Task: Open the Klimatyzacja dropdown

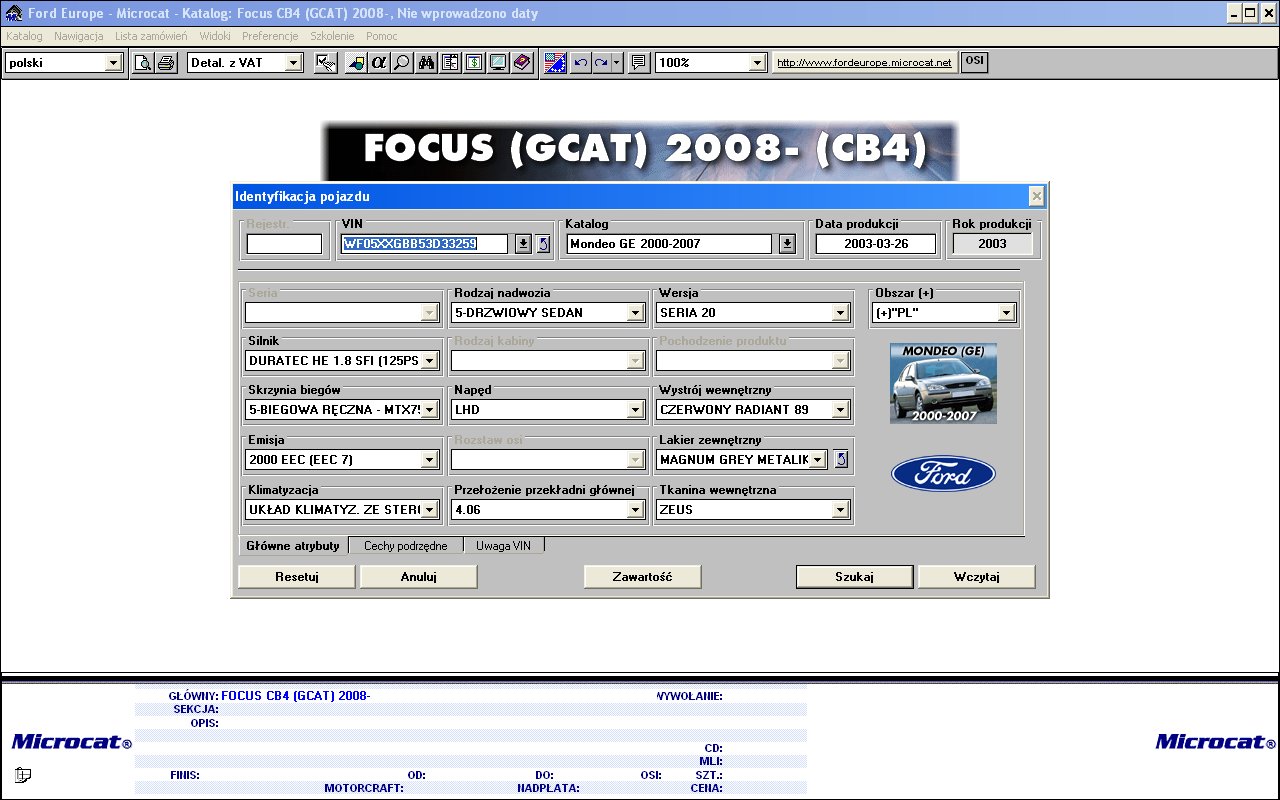Action: pyautogui.click(x=429, y=510)
